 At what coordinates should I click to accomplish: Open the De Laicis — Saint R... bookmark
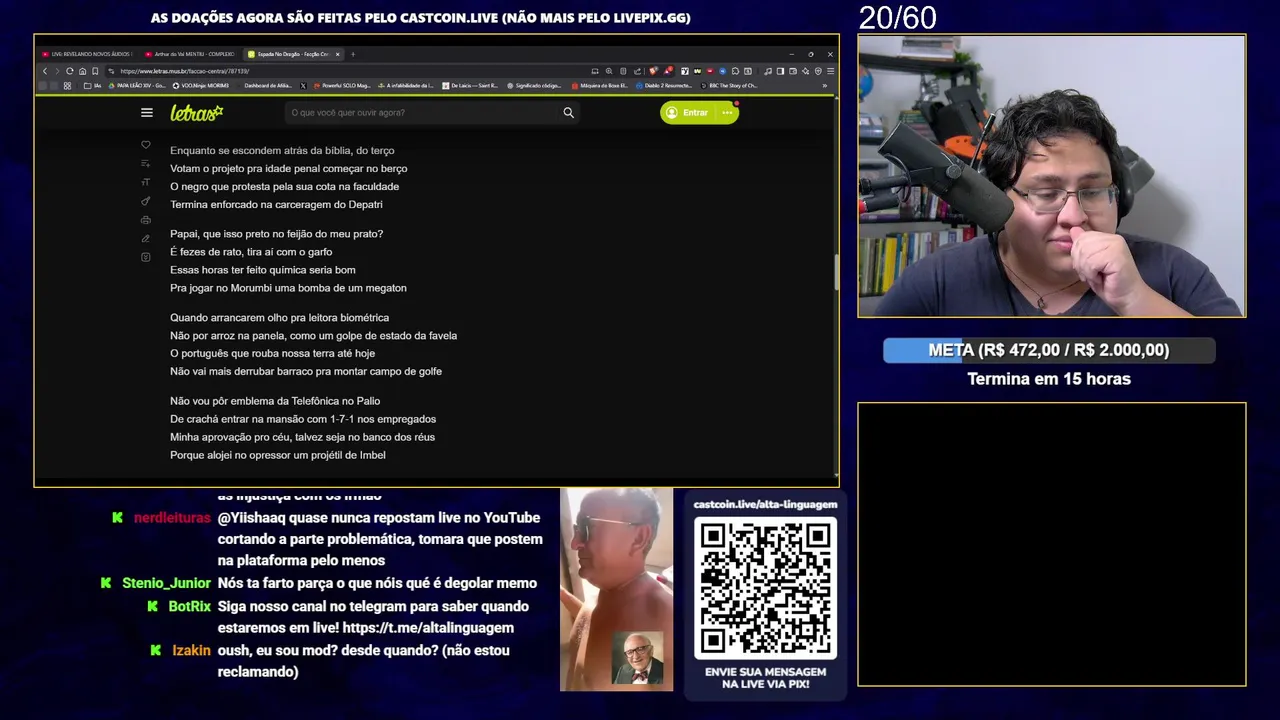click(470, 86)
